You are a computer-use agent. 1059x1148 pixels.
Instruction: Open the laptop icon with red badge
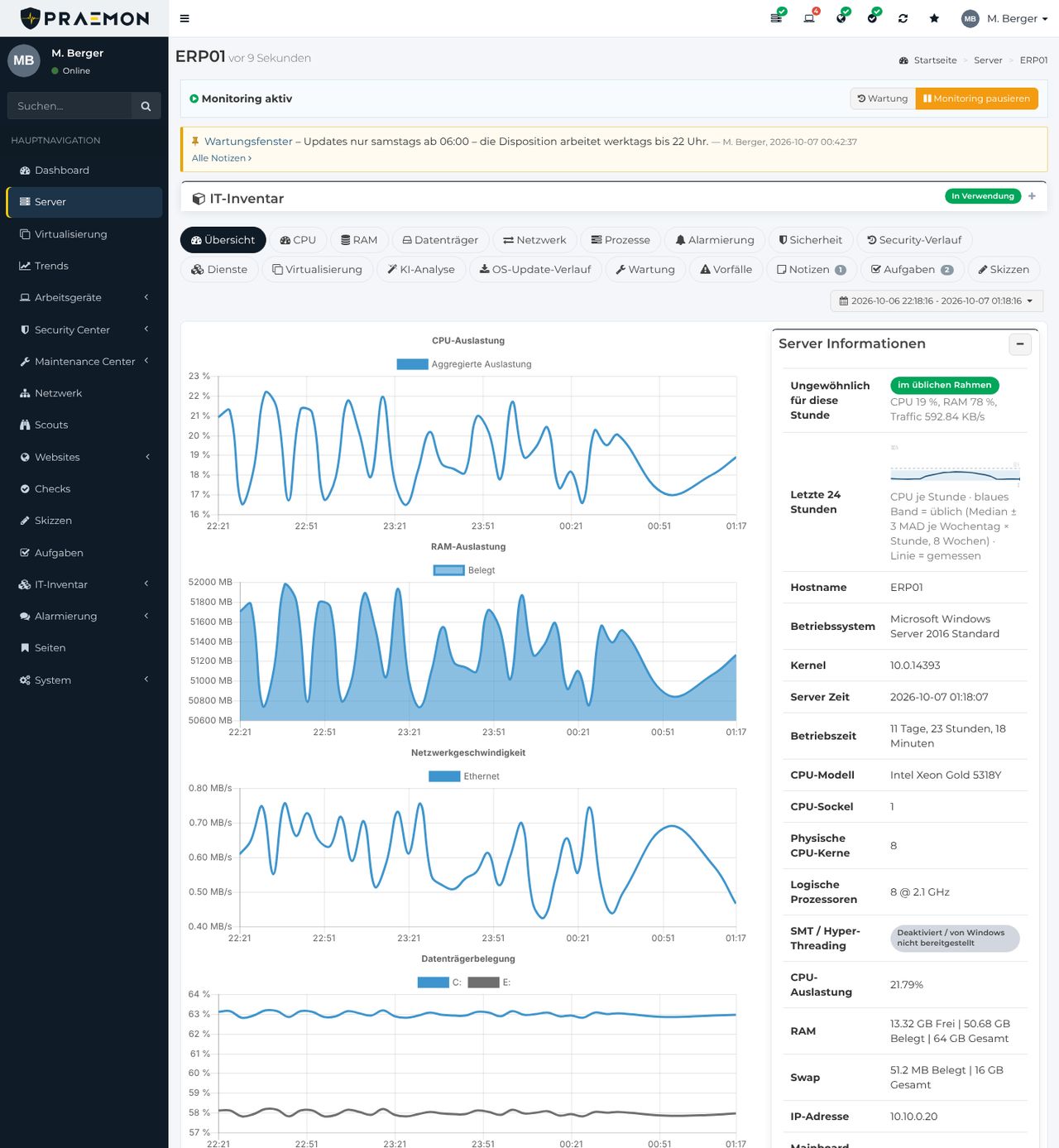[x=810, y=17]
